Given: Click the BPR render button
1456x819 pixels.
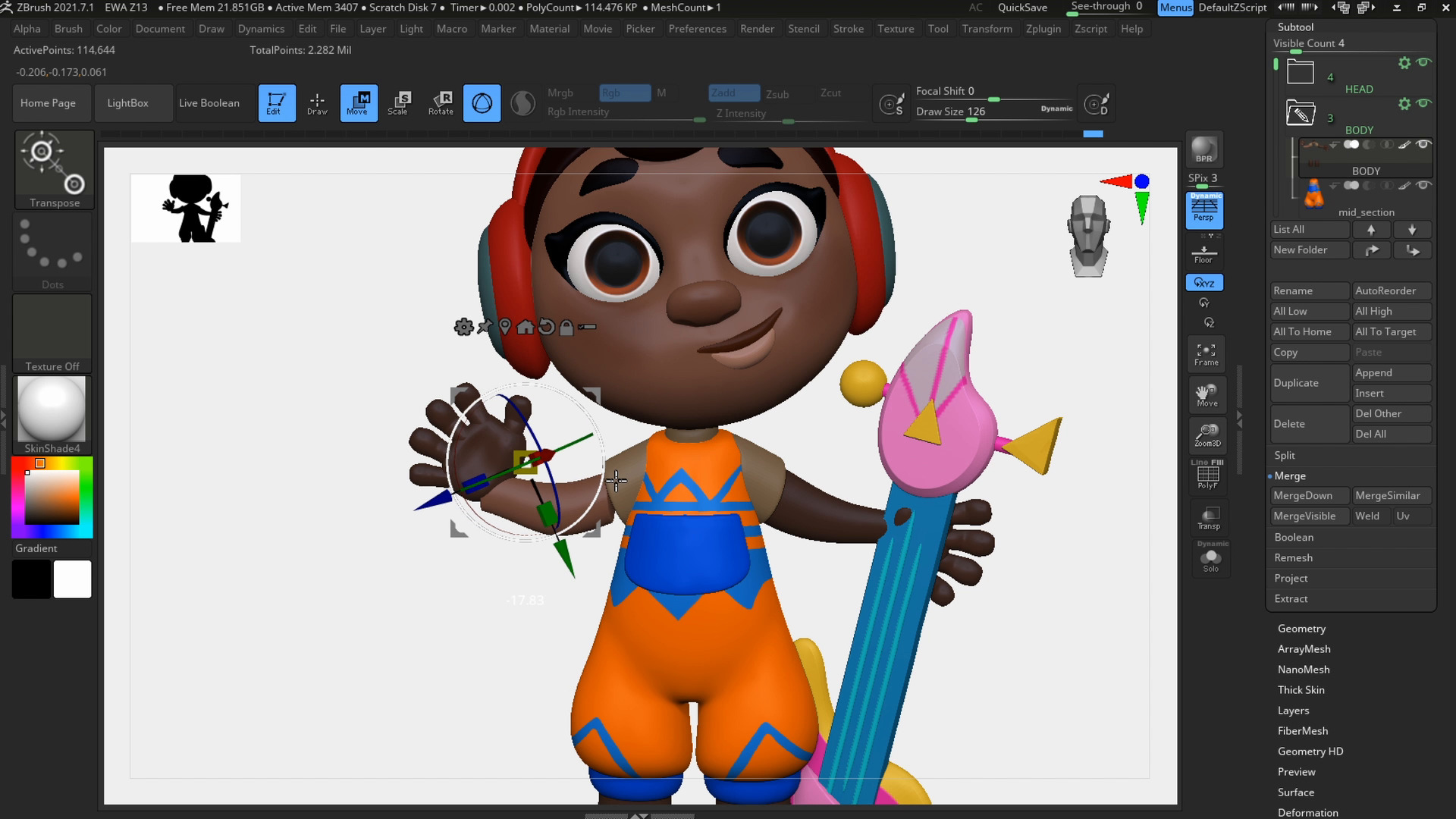Looking at the screenshot, I should click(1203, 149).
